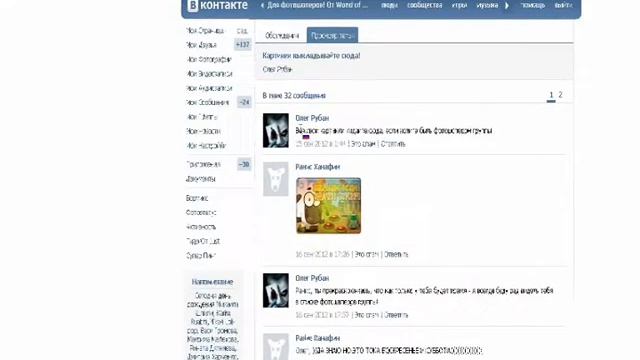The height and width of the screenshot is (360, 640).
Task: Open Моя Страница in the left menu
Action: point(205,31)
